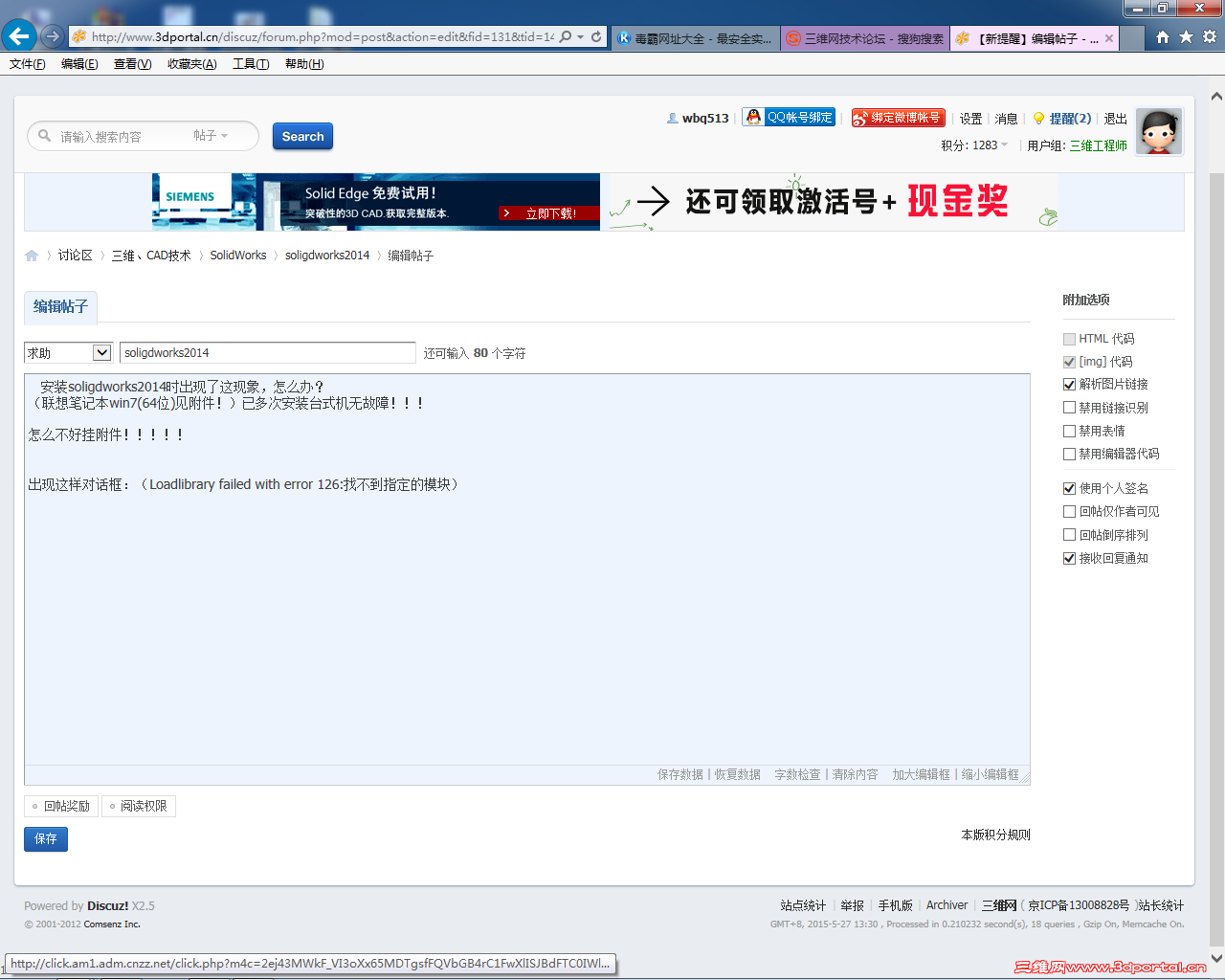The height and width of the screenshot is (980, 1225).
Task: Click the QQ帐号绑定 penguin icon
Action: (753, 117)
